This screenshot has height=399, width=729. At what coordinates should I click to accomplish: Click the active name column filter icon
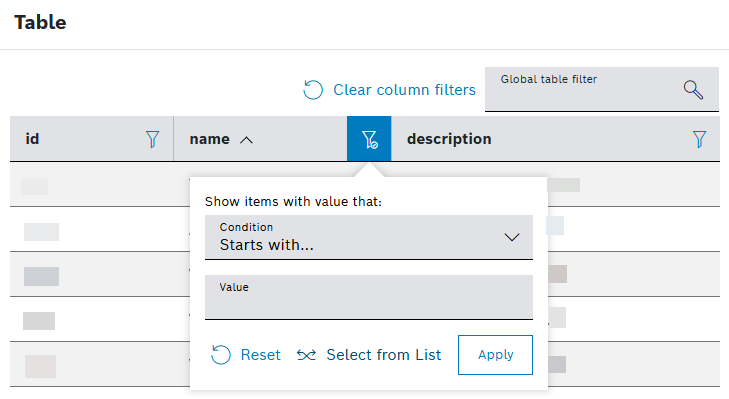coord(369,139)
